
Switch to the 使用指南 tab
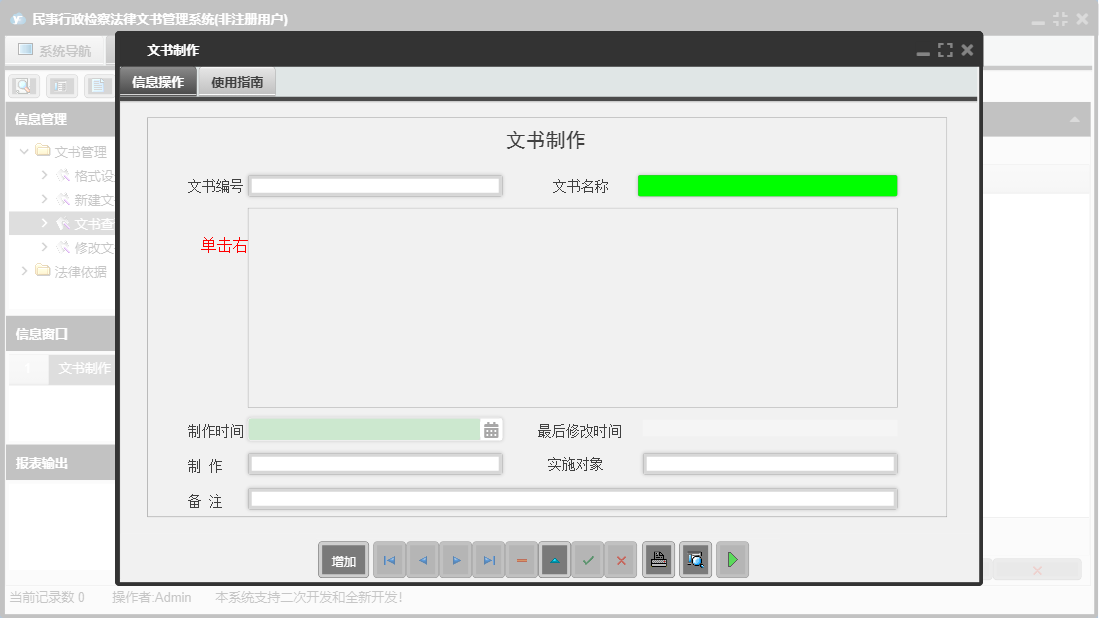237,81
